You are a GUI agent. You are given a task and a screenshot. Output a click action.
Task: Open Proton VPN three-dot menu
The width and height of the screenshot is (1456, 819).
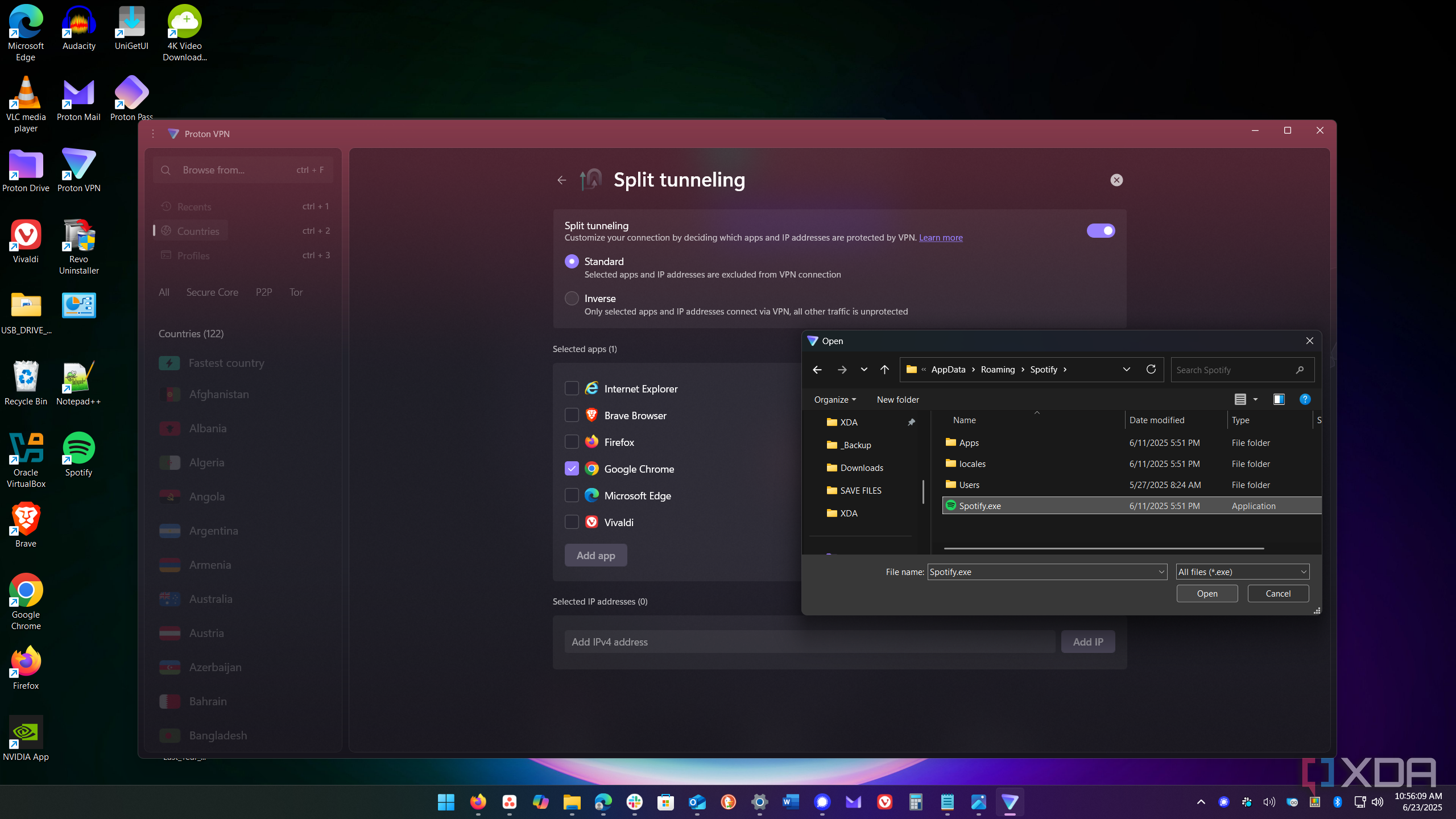point(153,134)
